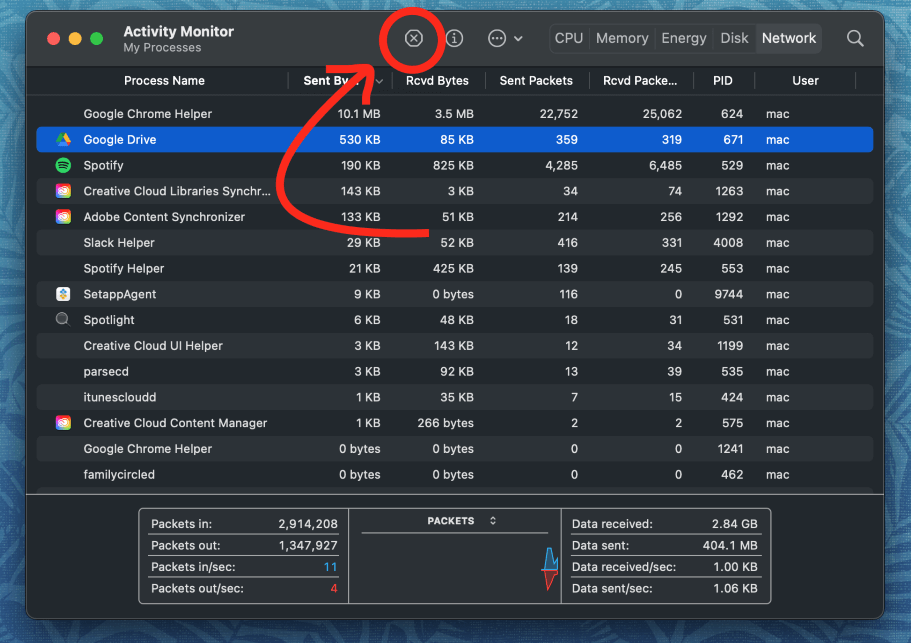The image size is (911, 643).
Task: Click the Stop process (X) toolbar icon
Action: coord(414,38)
